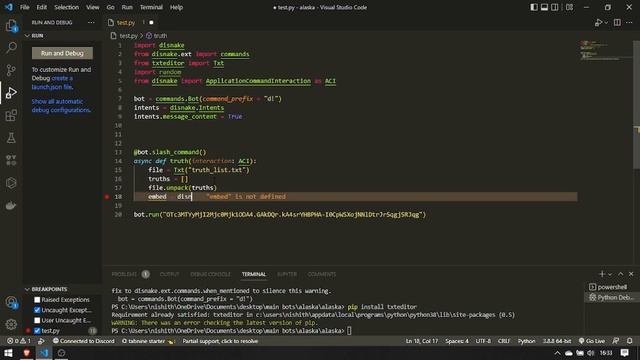Open the Docker whale view
Image resolution: width=640 pixels, height=360 pixels.
[x=11, y=205]
